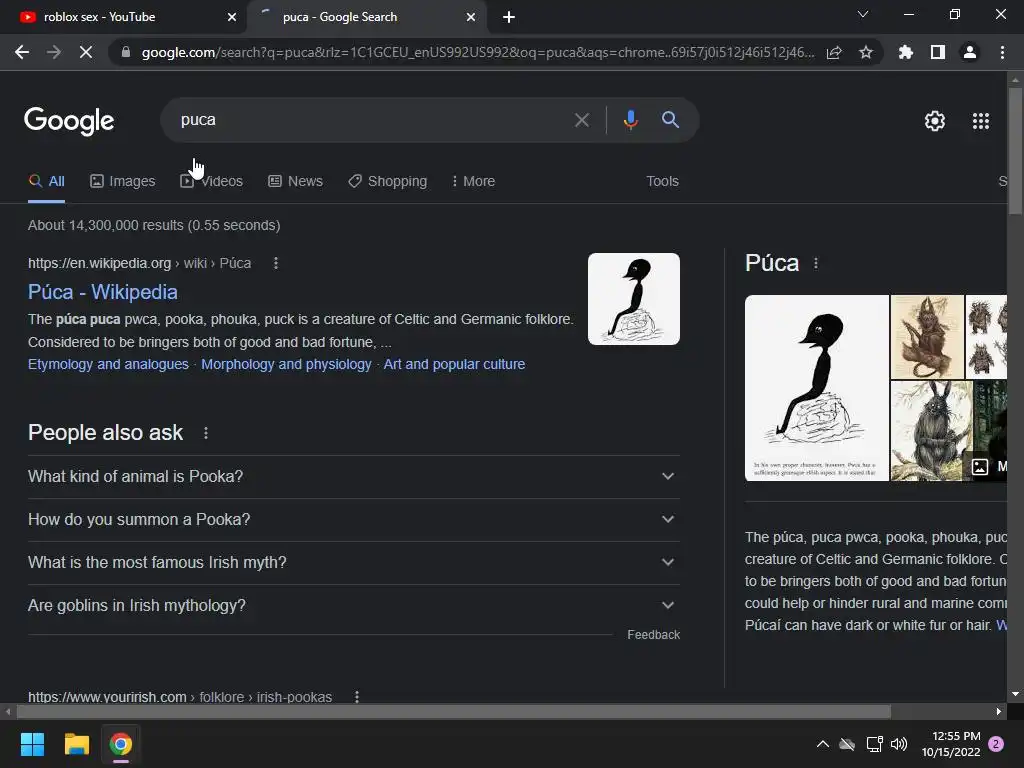
Task: View site information lock icon
Action: [126, 52]
